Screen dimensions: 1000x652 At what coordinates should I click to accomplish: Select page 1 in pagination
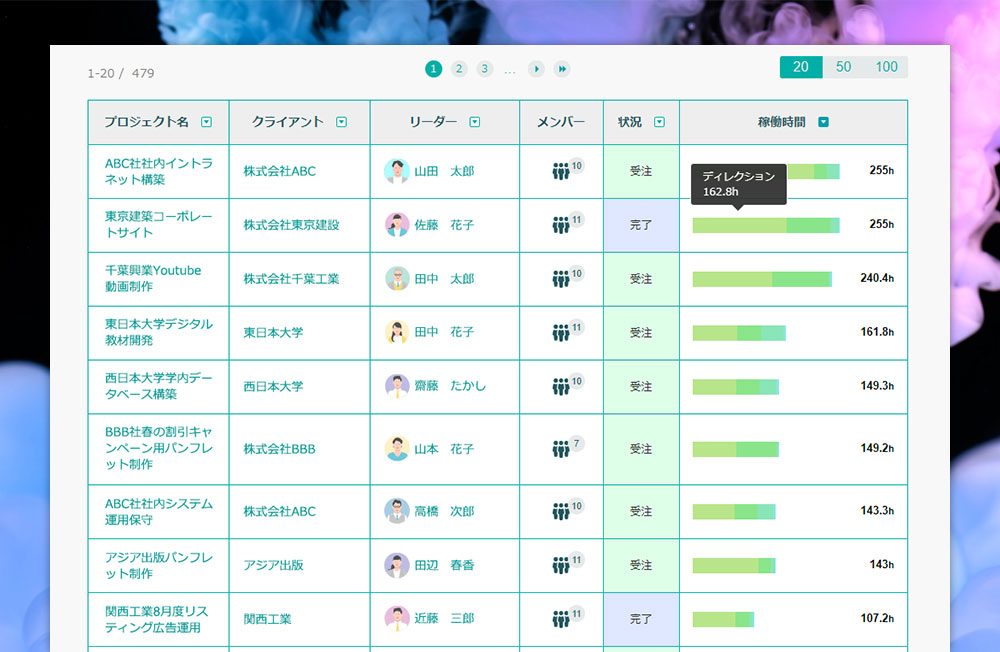[x=434, y=69]
